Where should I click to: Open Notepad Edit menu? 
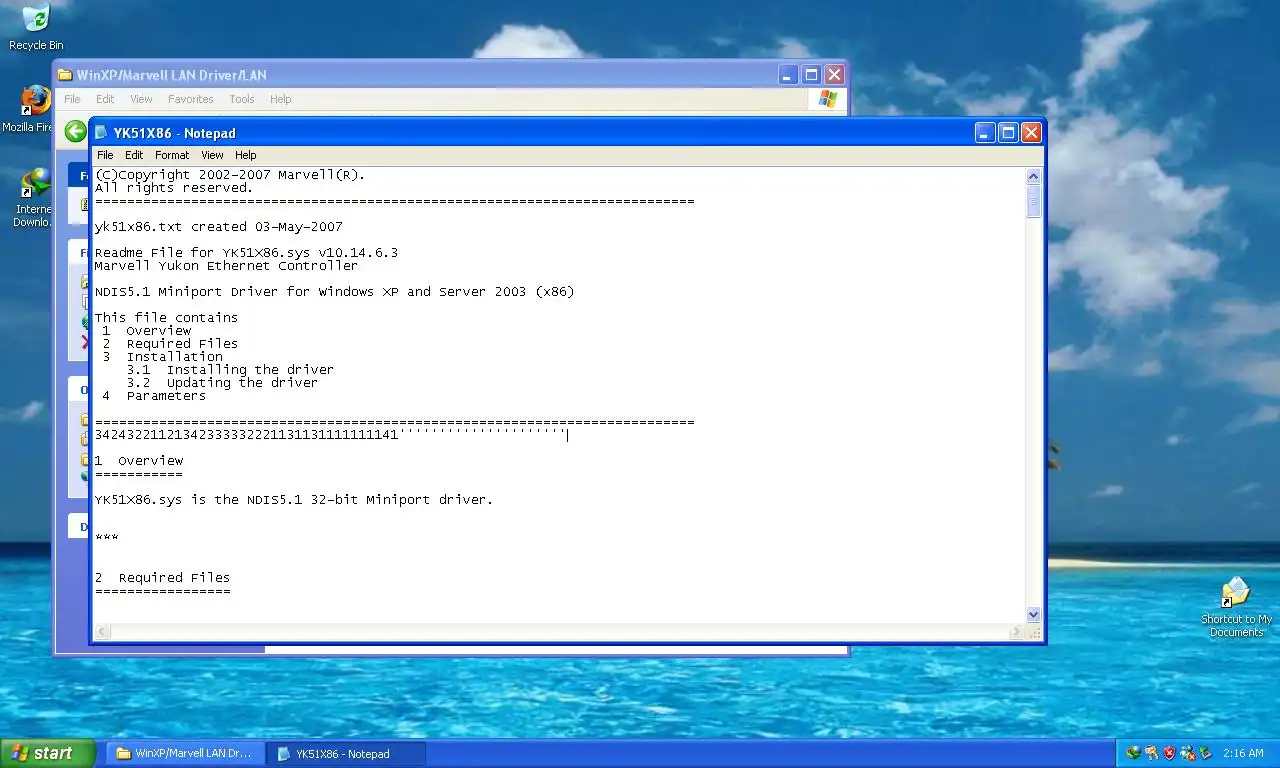[x=134, y=155]
